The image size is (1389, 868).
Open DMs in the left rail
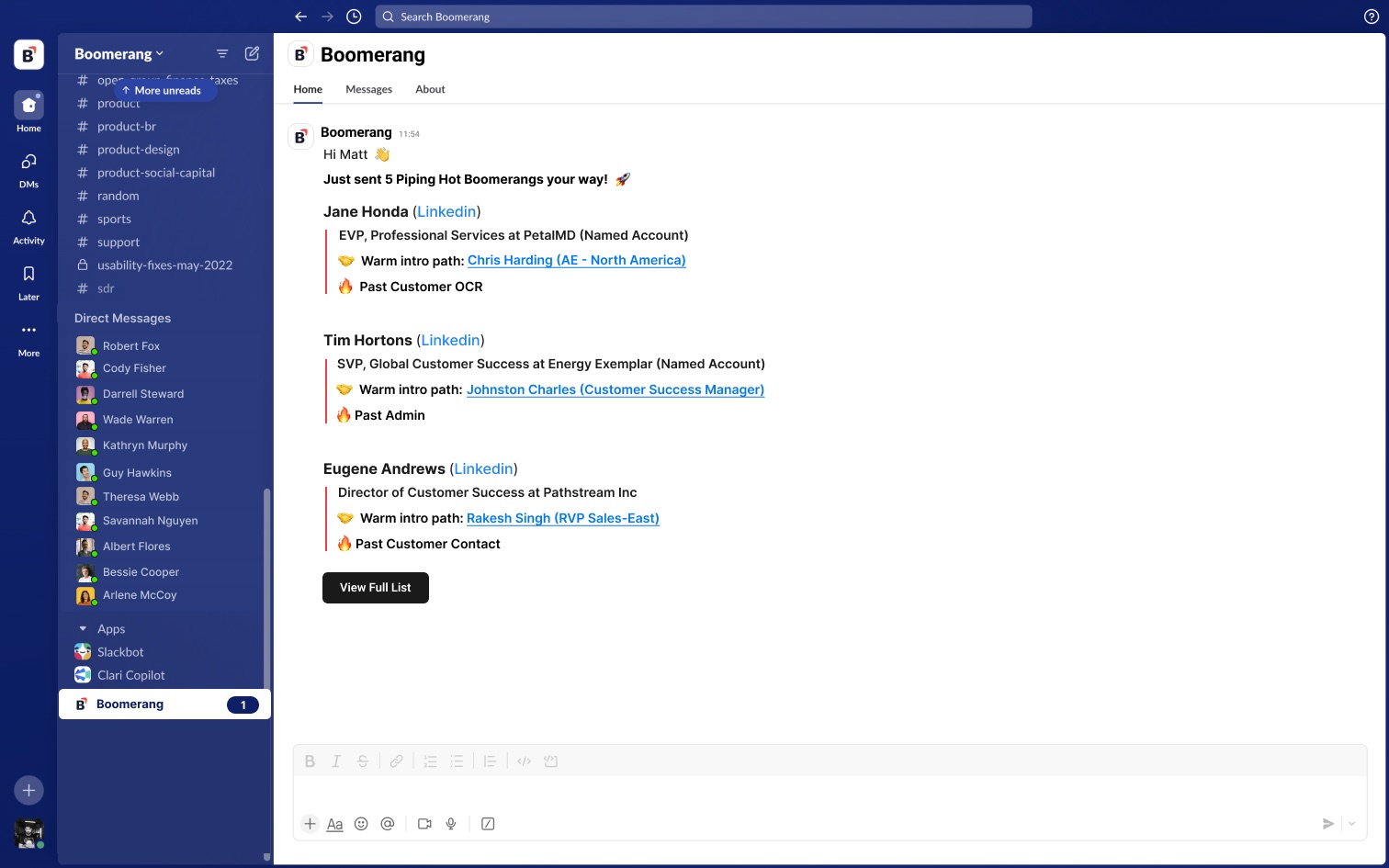pos(28,170)
